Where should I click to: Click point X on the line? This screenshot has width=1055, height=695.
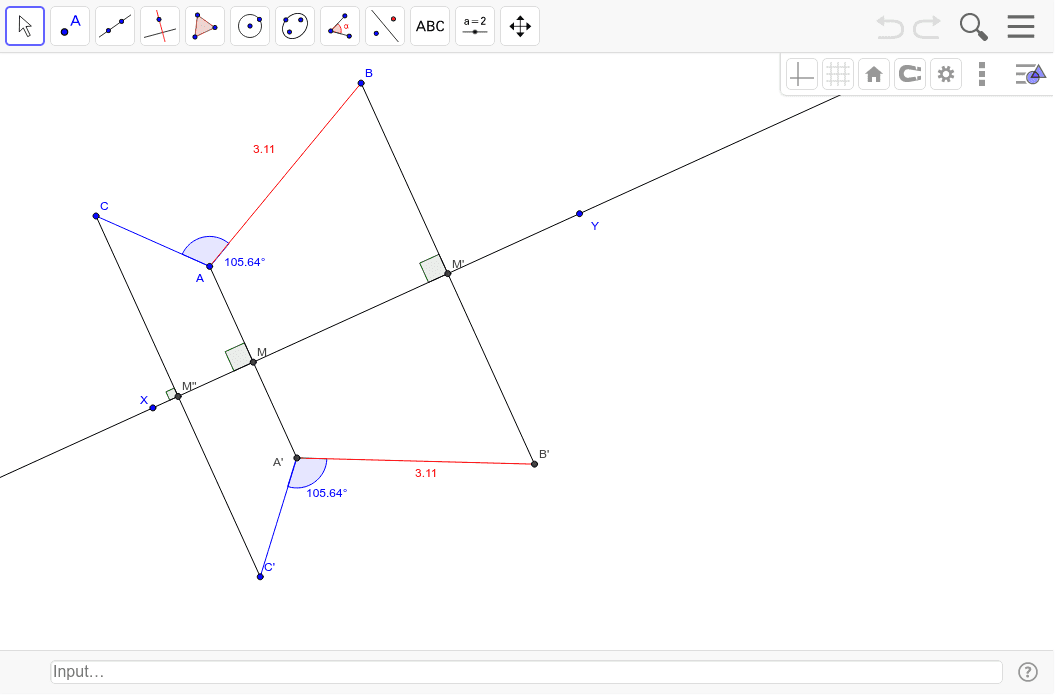tap(153, 408)
